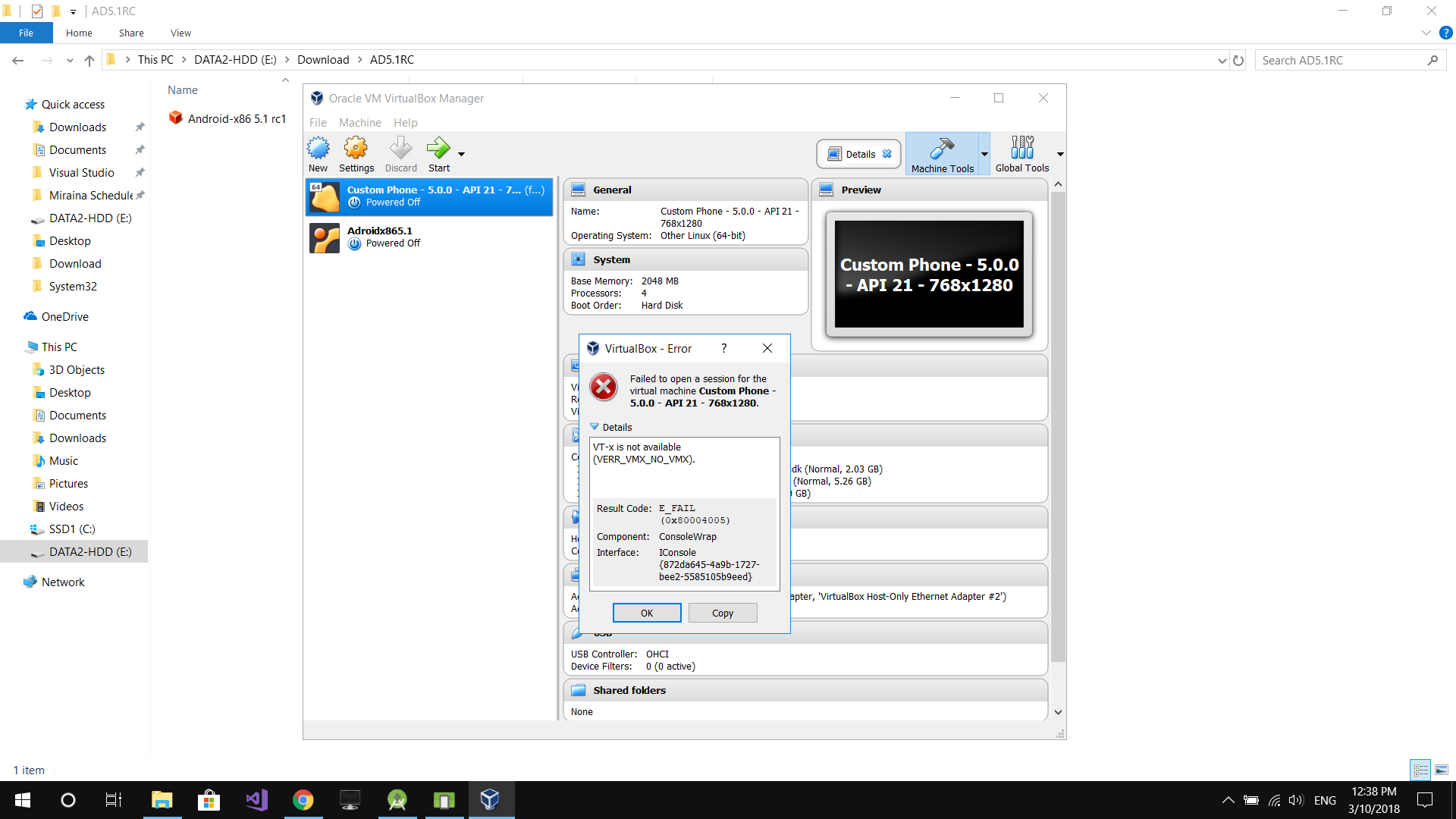Screen dimensions: 1456x819
Task: Open the Explorer View ribbon tab
Action: (180, 33)
